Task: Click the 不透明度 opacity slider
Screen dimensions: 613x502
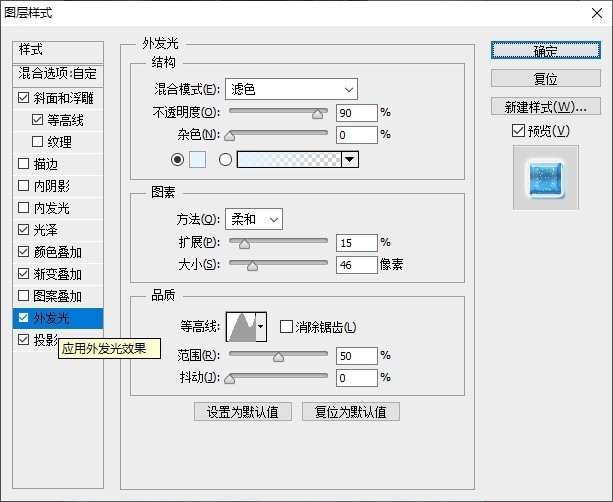Action: 279,113
